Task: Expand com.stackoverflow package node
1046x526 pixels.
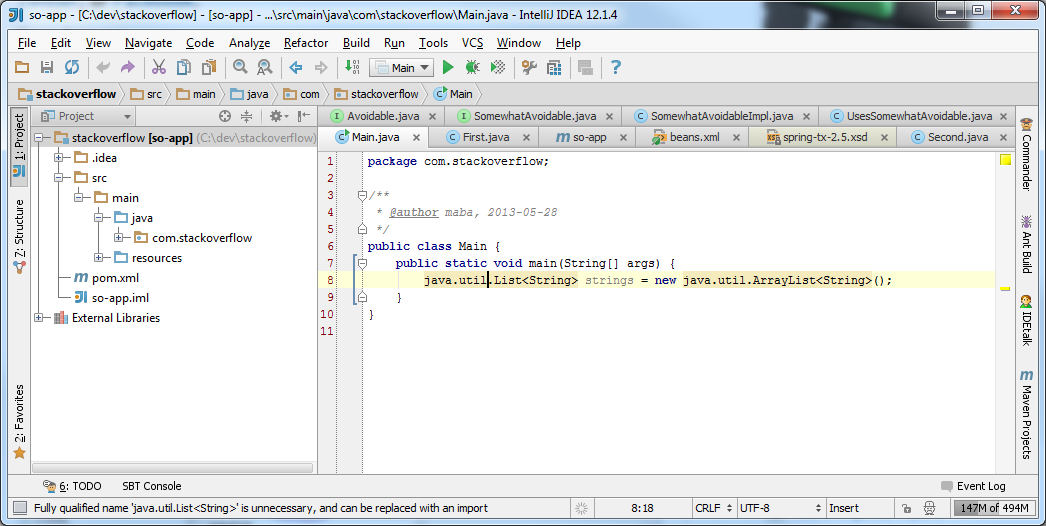Action: pyautogui.click(x=119, y=238)
